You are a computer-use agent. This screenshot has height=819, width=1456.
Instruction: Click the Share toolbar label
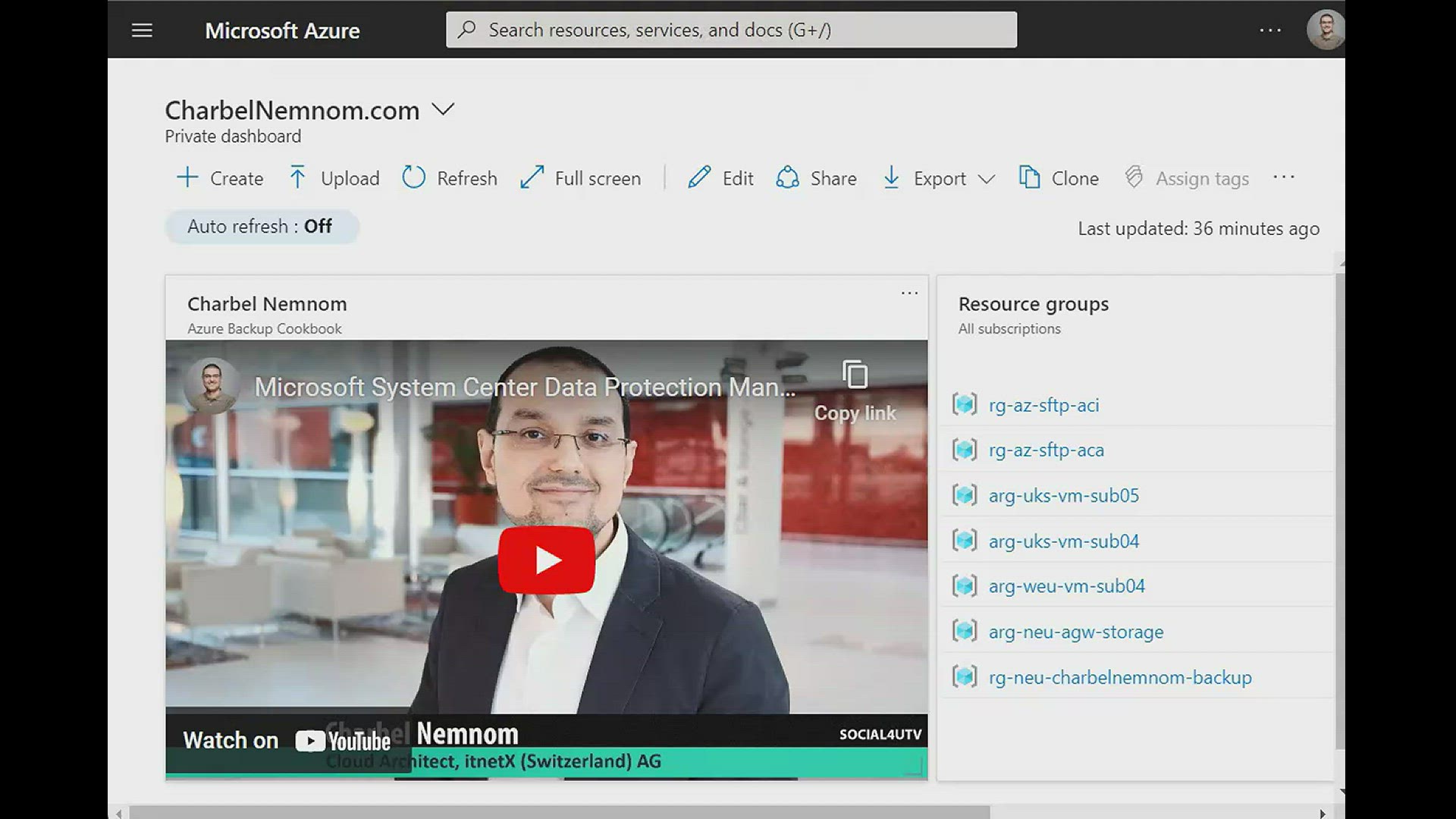click(833, 178)
